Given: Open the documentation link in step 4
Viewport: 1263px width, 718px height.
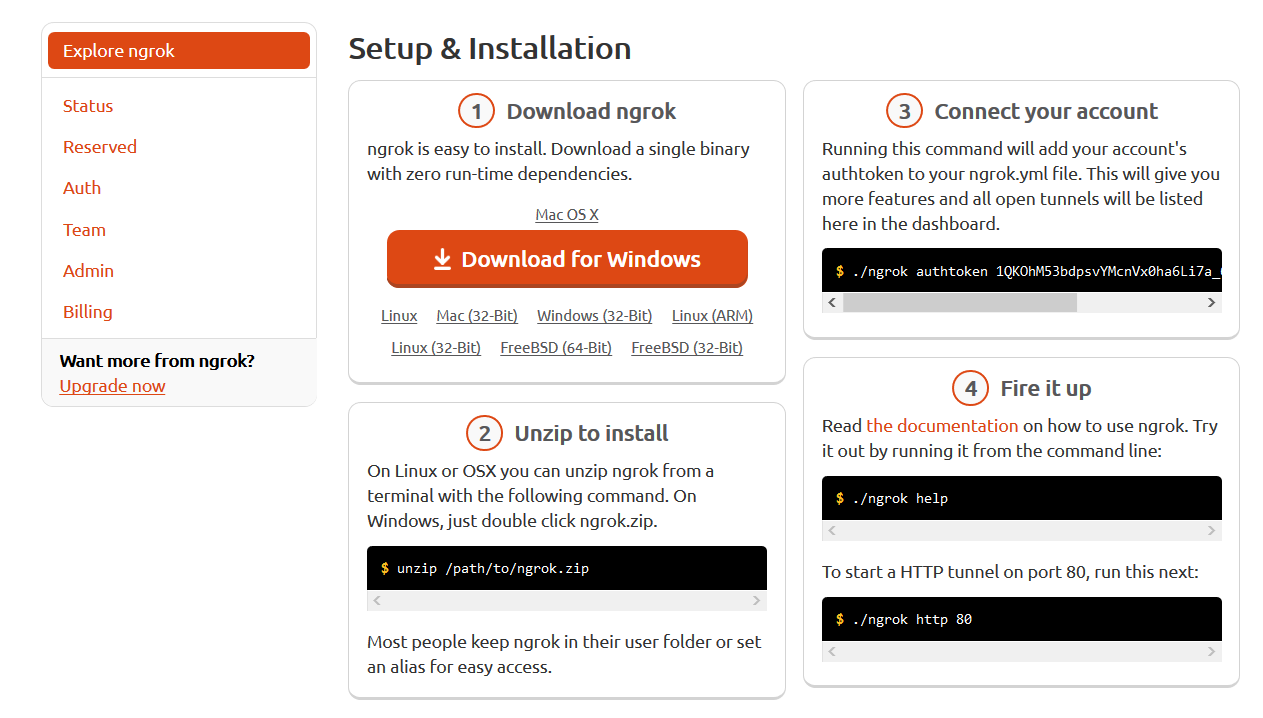Looking at the screenshot, I should pyautogui.click(x=941, y=425).
